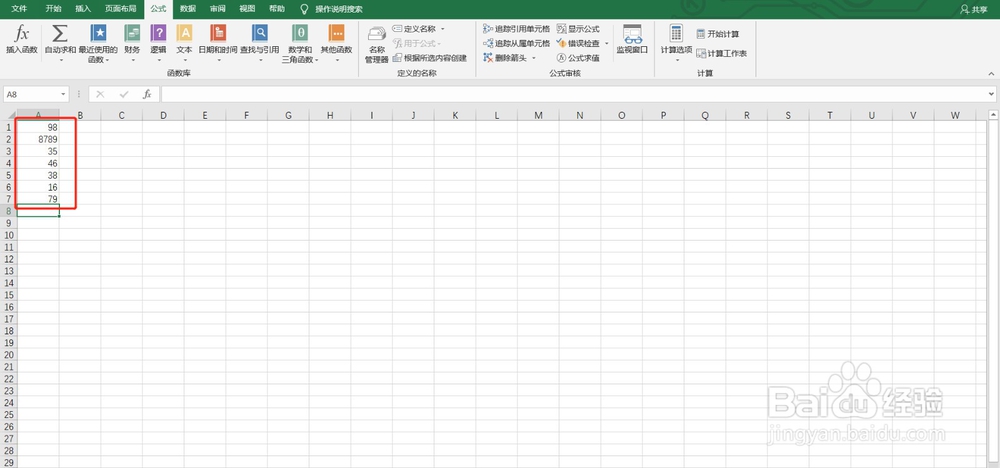Screen dimensions: 1000x468
Task: Expand the Define Name dropdown arrow
Action: point(443,29)
